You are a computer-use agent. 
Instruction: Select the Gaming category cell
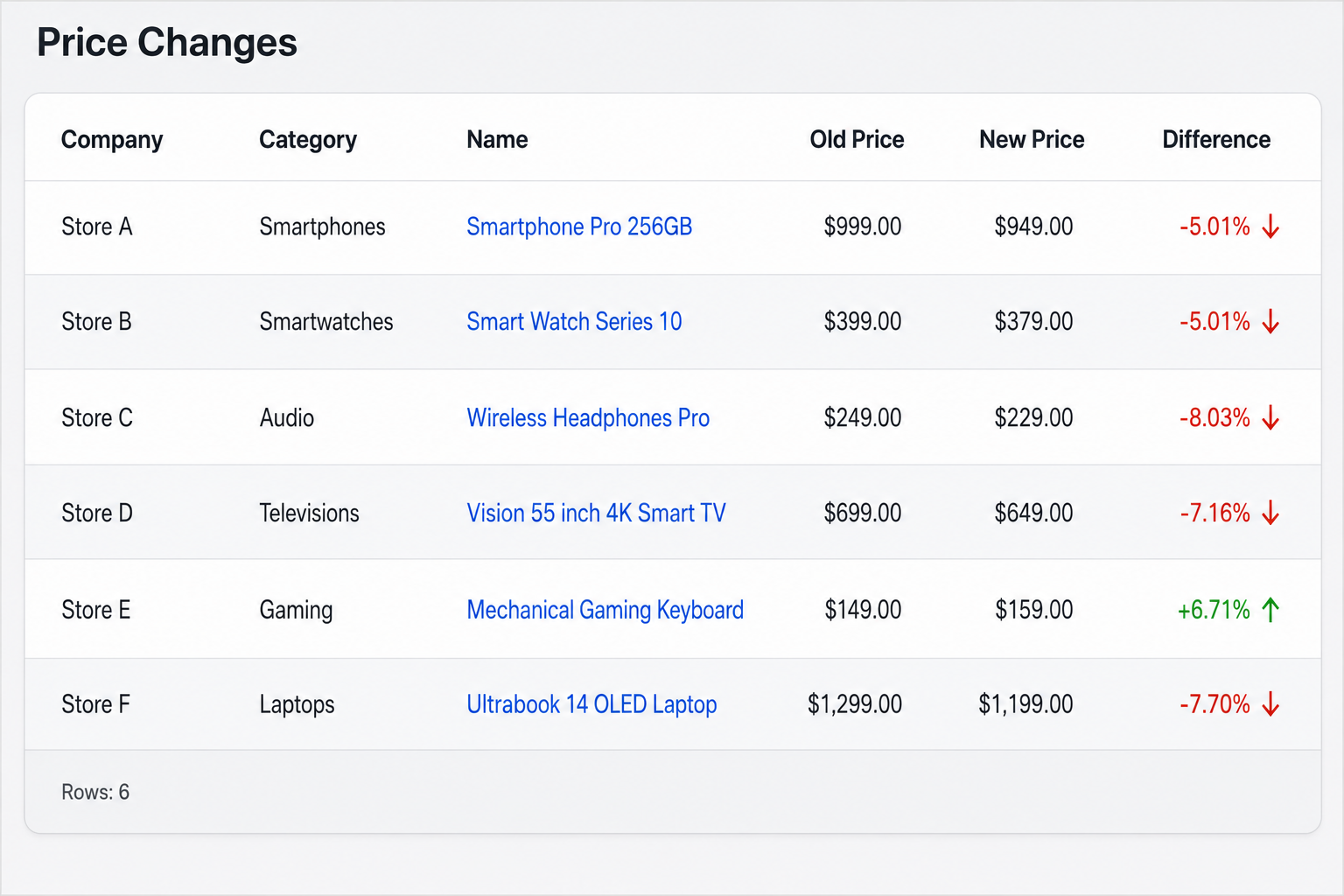pyautogui.click(x=296, y=610)
